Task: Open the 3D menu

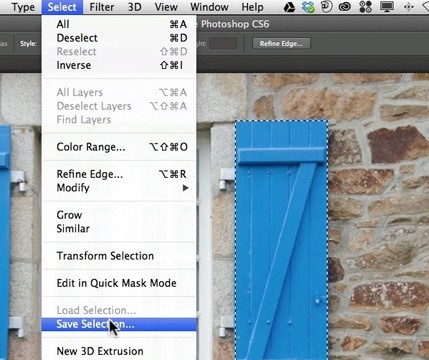Action: tap(135, 7)
